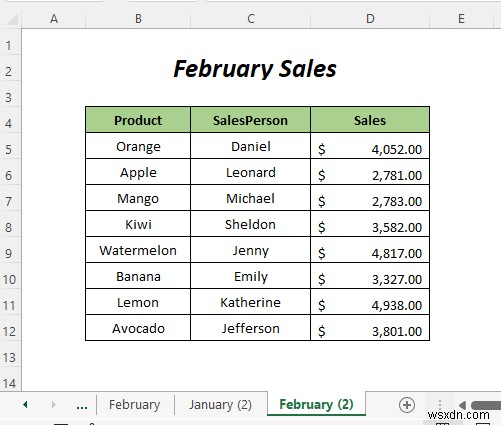The height and width of the screenshot is (425, 501).
Task: Select the February Sales title cell
Action: [x=255, y=69]
